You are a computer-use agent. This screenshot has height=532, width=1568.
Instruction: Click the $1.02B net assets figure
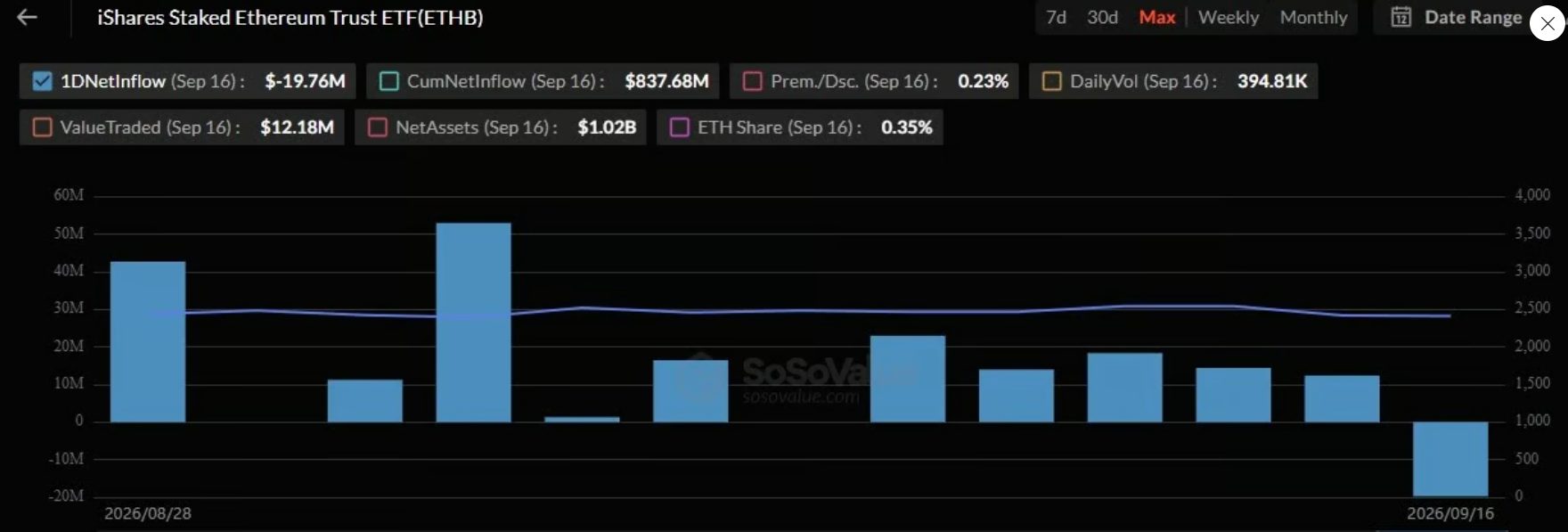pyautogui.click(x=607, y=127)
